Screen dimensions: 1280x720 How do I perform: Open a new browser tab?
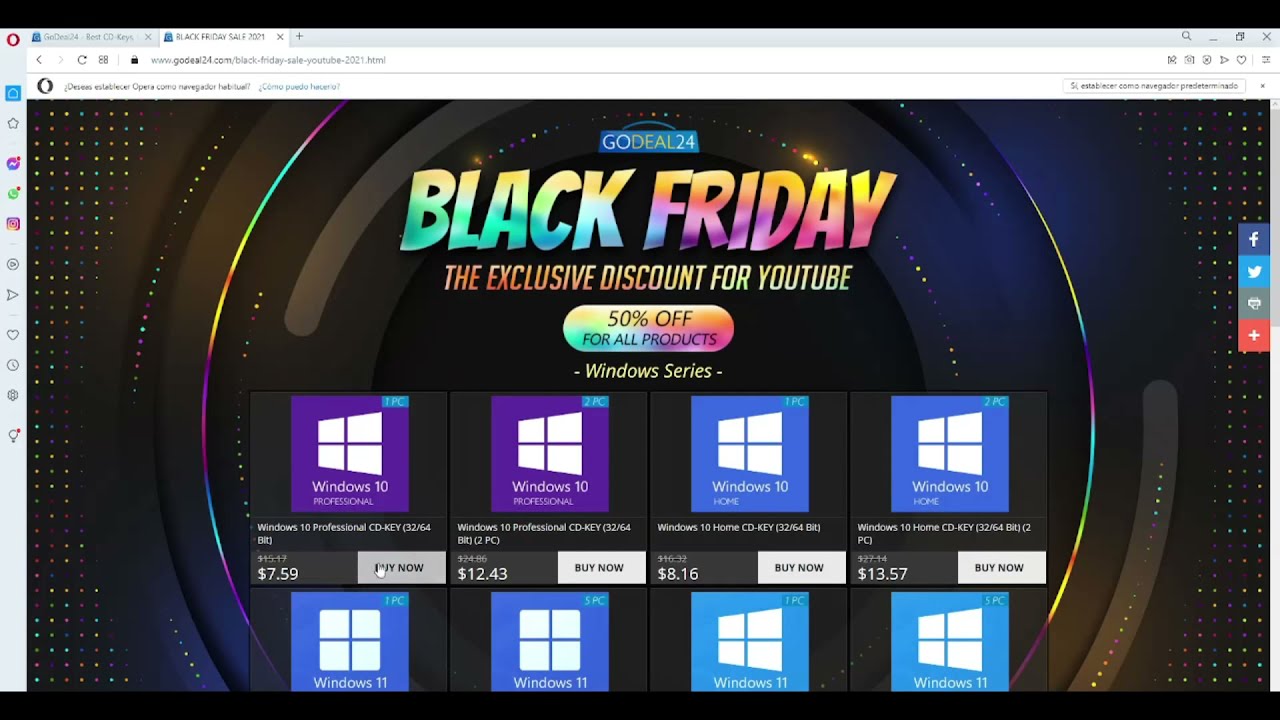pos(299,37)
